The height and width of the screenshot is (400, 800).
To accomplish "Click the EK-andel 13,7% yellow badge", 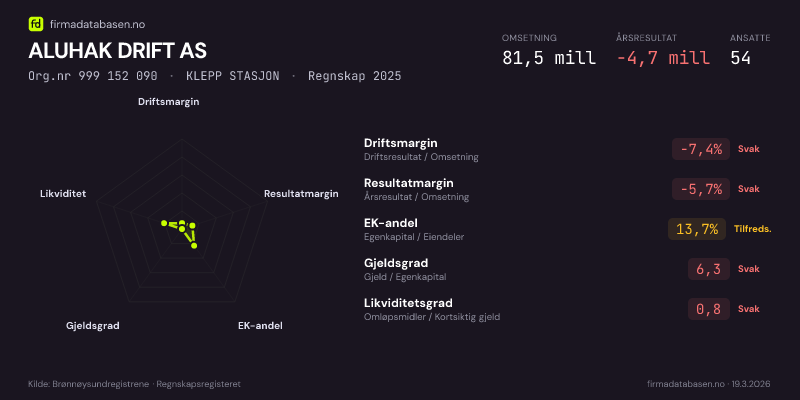I will point(697,229).
